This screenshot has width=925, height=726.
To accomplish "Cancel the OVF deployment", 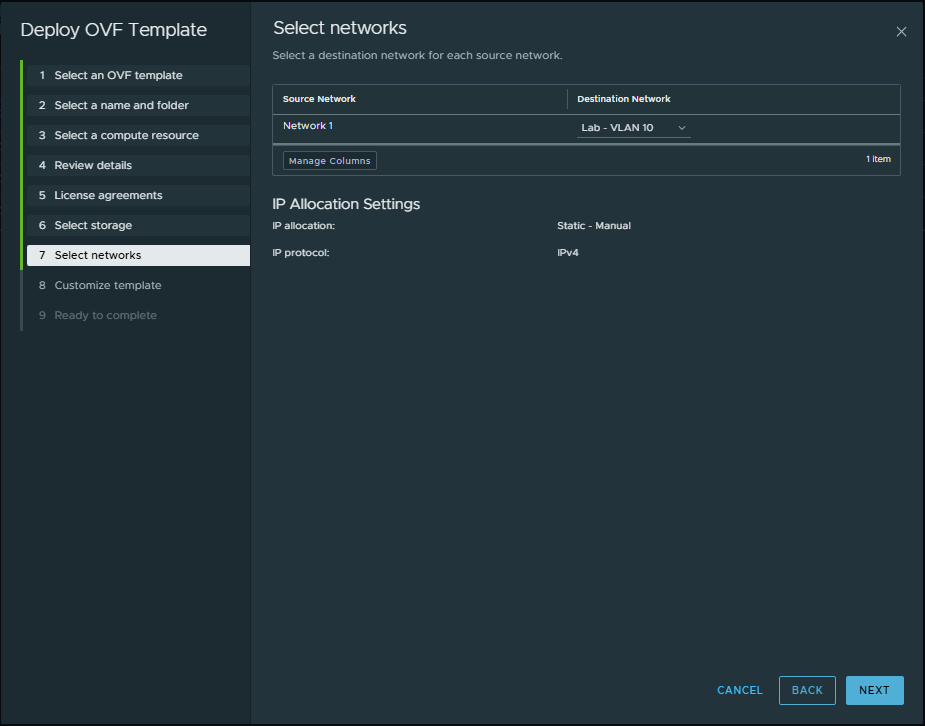I will pyautogui.click(x=740, y=690).
